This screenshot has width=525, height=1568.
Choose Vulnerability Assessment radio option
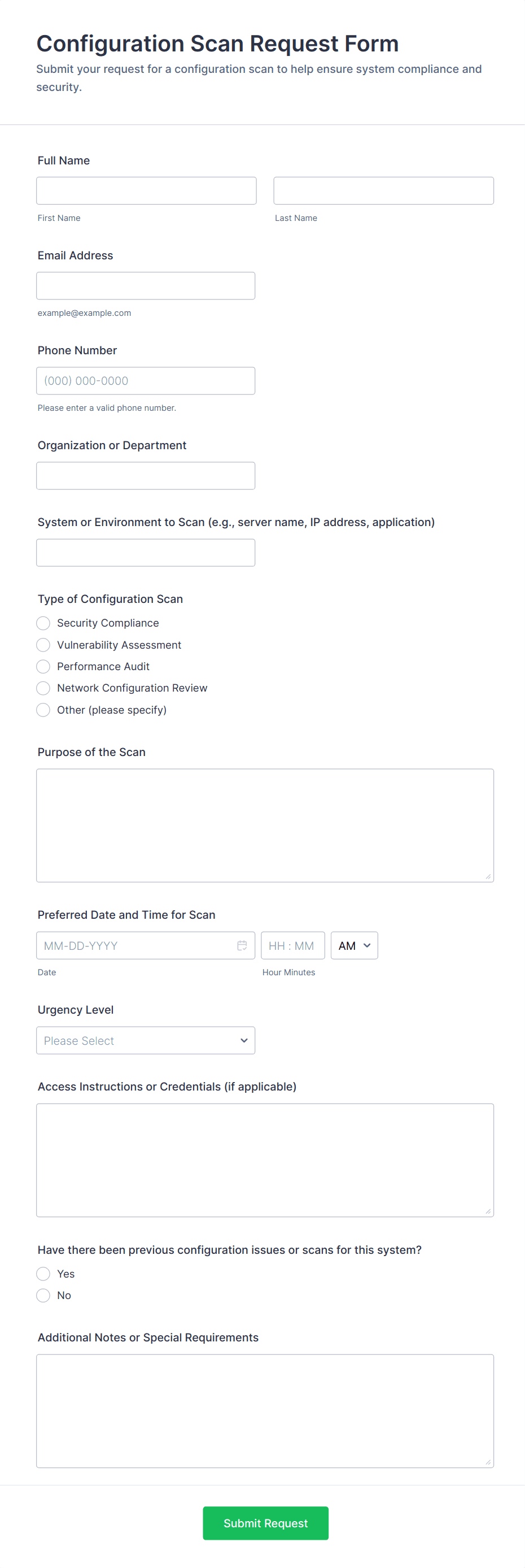43,645
